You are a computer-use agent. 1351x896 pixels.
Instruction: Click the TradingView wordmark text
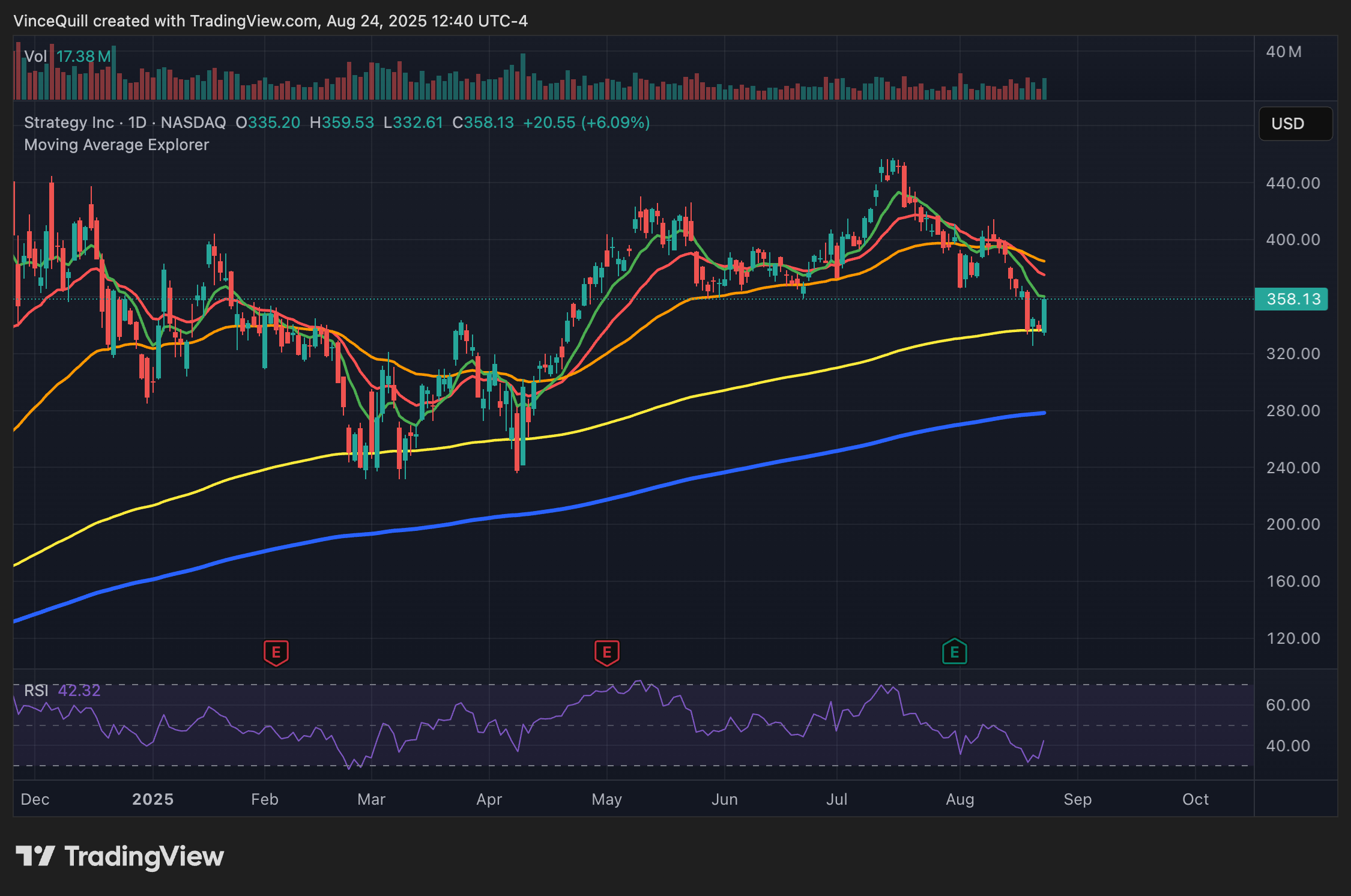(144, 856)
